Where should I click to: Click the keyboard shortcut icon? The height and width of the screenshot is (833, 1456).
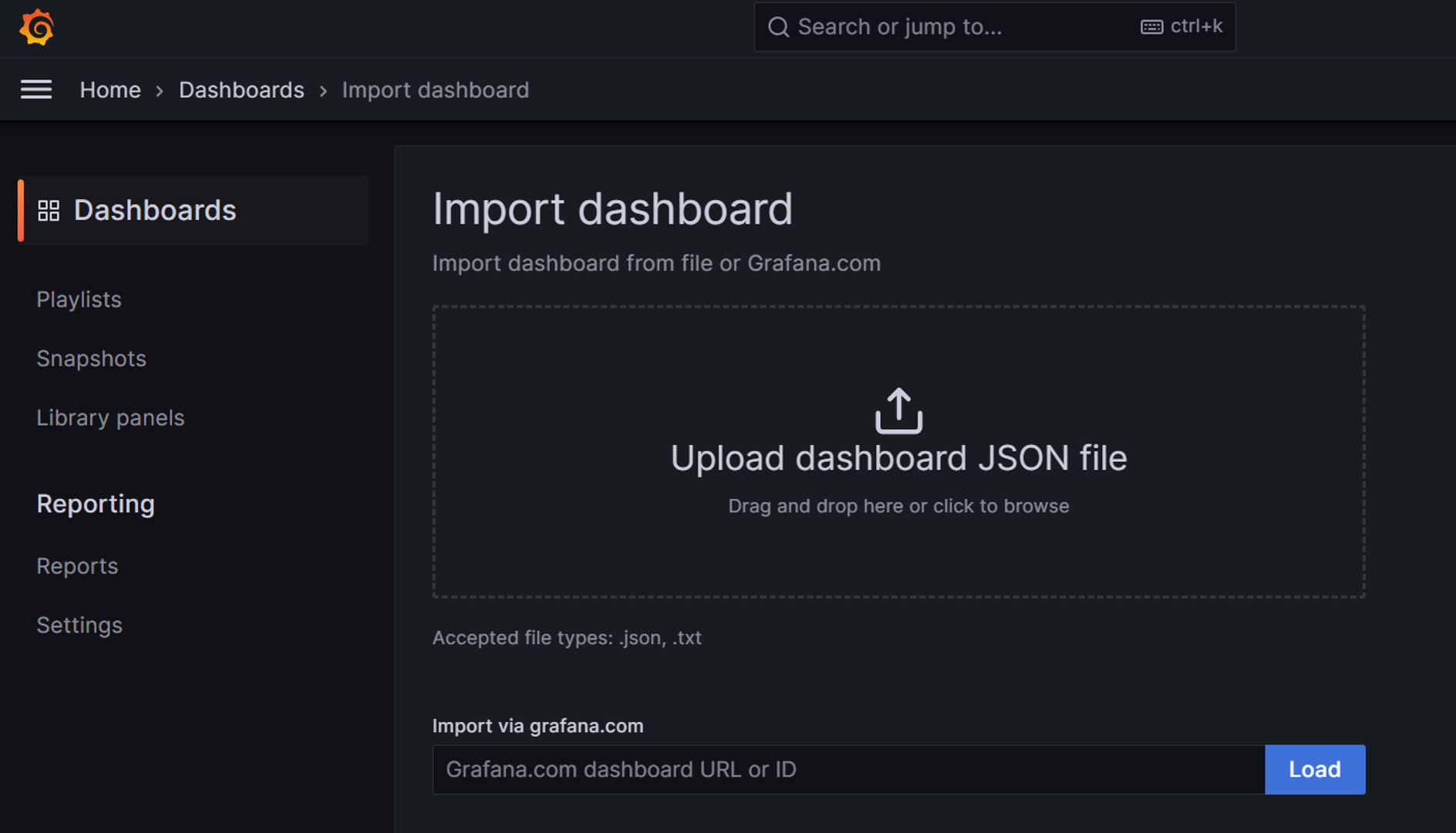(x=1151, y=27)
